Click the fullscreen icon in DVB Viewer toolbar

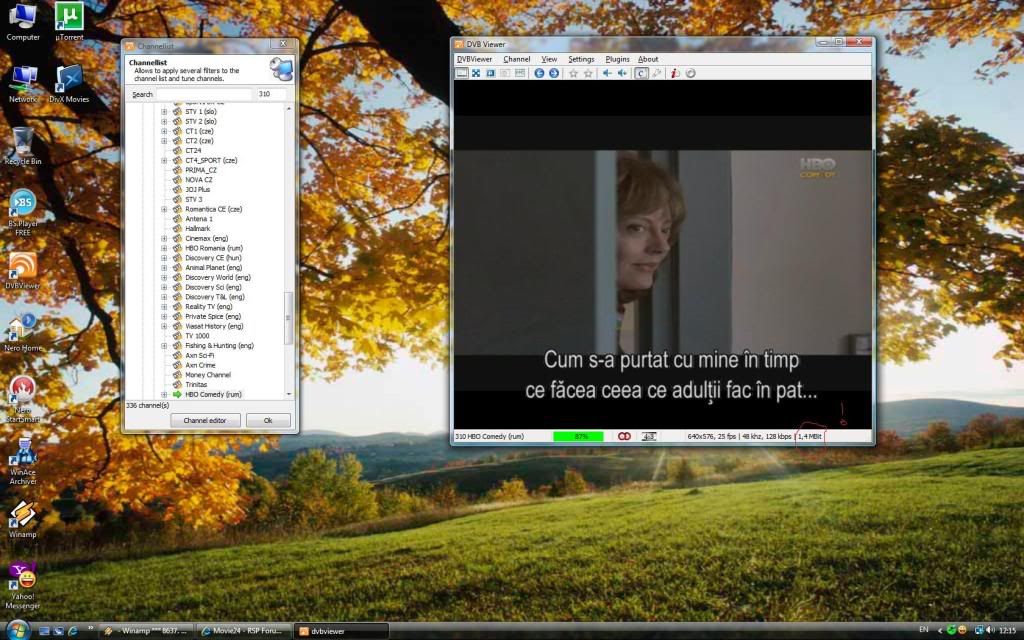(476, 73)
